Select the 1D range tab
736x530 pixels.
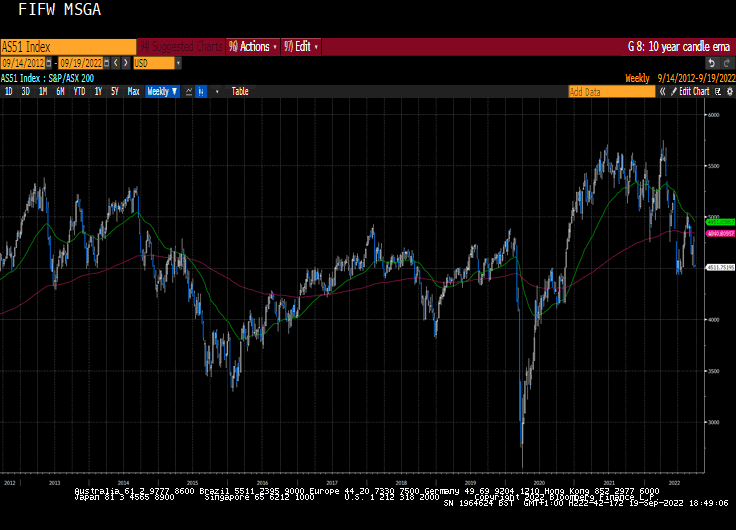click(x=8, y=92)
